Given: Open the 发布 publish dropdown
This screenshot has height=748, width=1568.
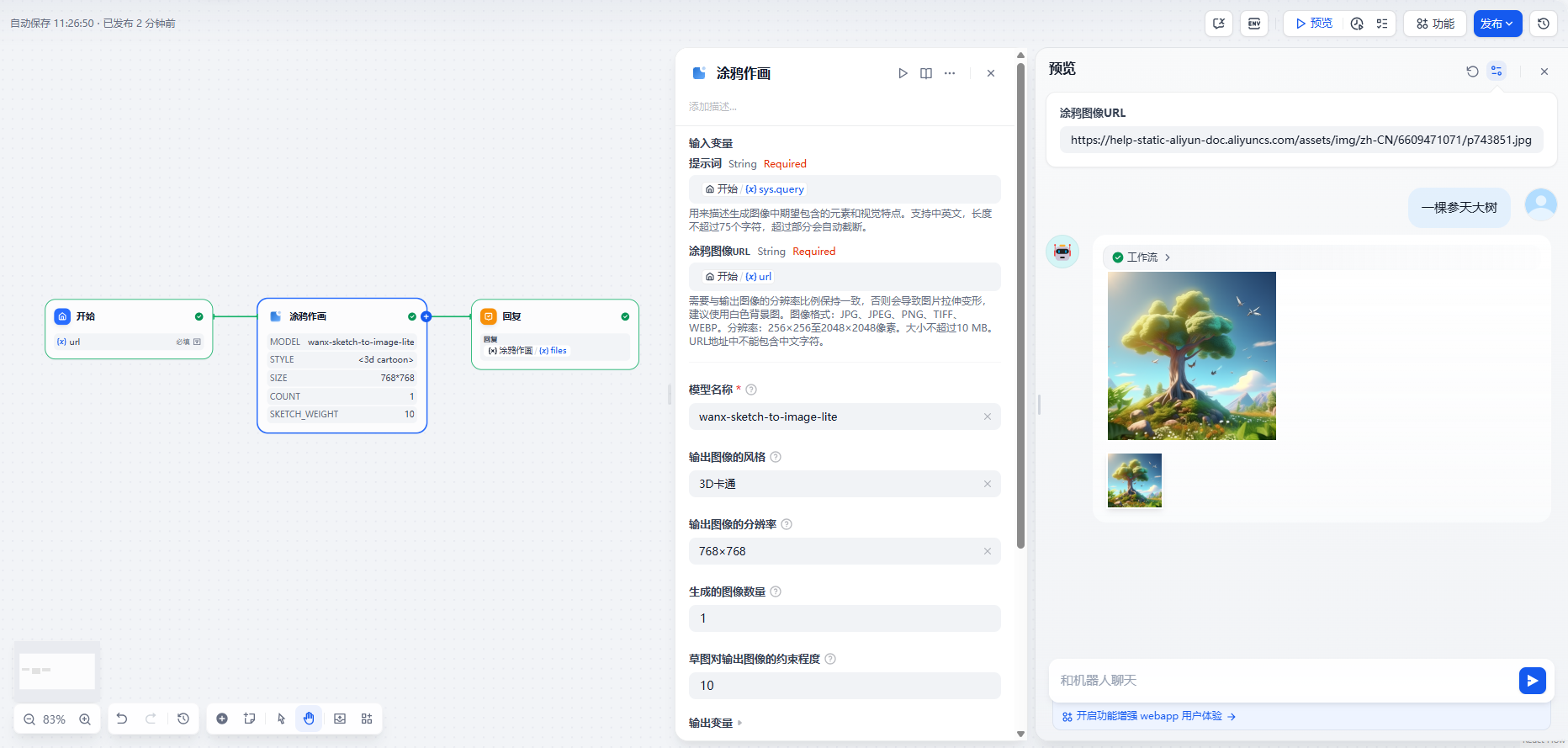Looking at the screenshot, I should pyautogui.click(x=1497, y=24).
